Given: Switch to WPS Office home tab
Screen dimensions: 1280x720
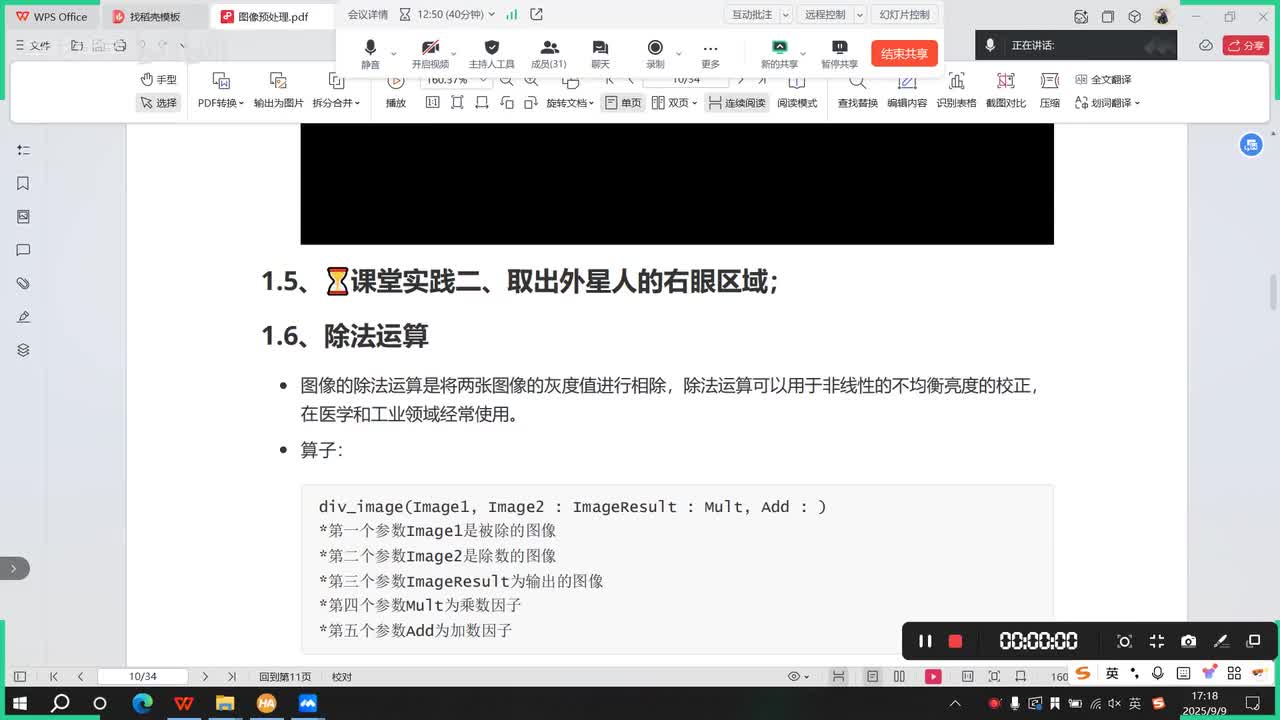Looking at the screenshot, I should pos(52,17).
